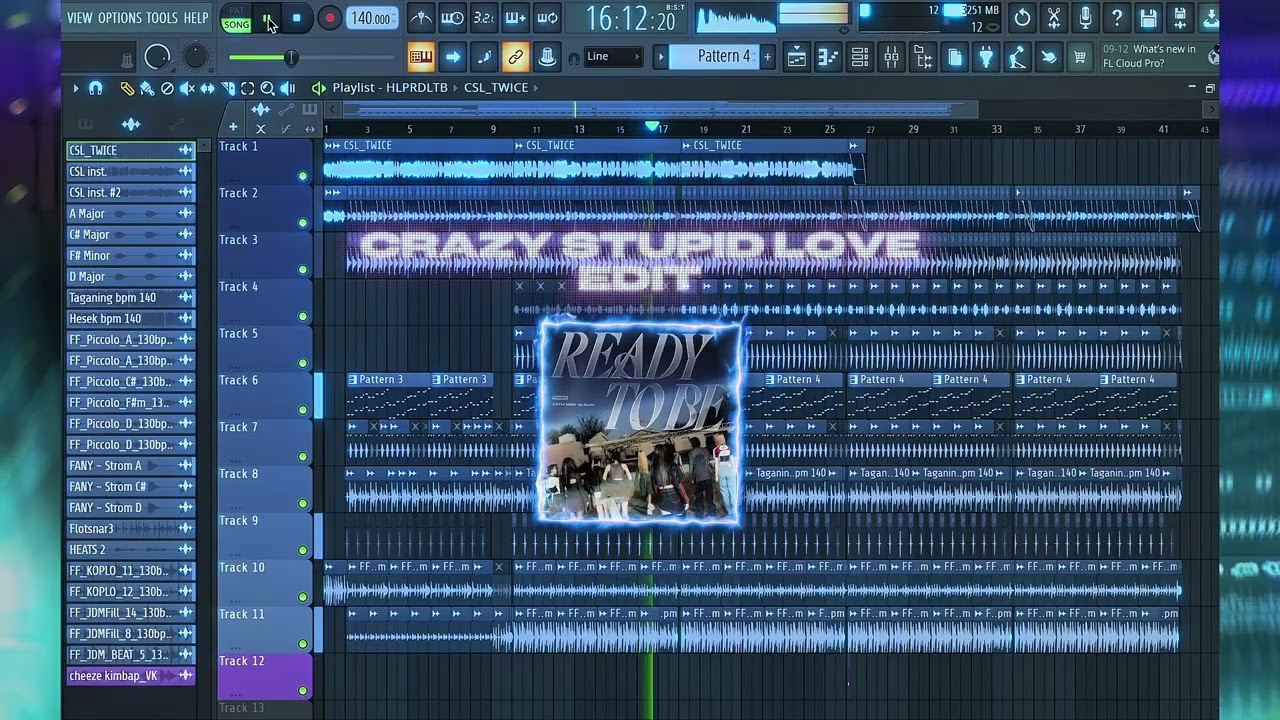Toggle auto-scrolling arrow icon
This screenshot has width=1280, height=720.
click(x=453, y=57)
